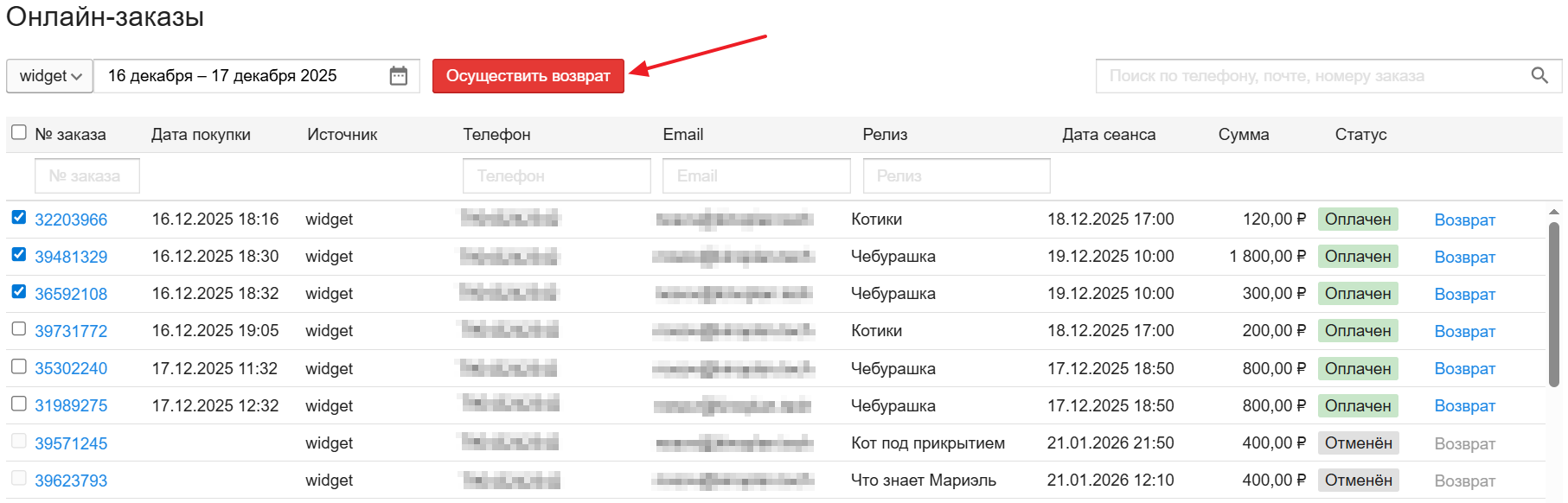
Task: Uncheck order 39481329 checkbox
Action: [19, 254]
